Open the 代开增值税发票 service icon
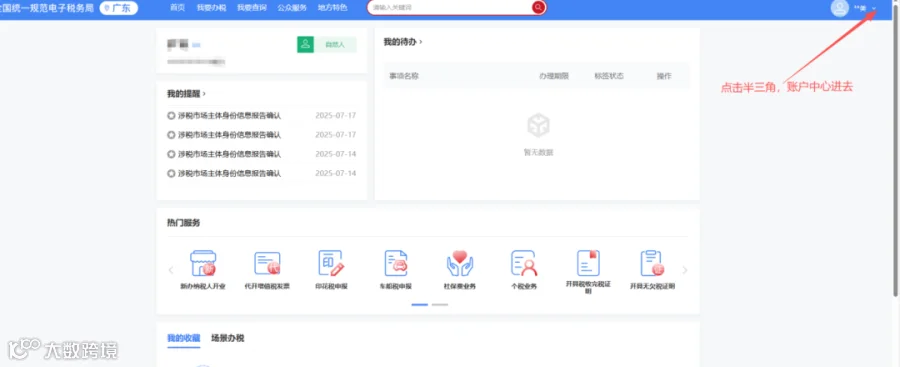The image size is (900, 367). 267,264
